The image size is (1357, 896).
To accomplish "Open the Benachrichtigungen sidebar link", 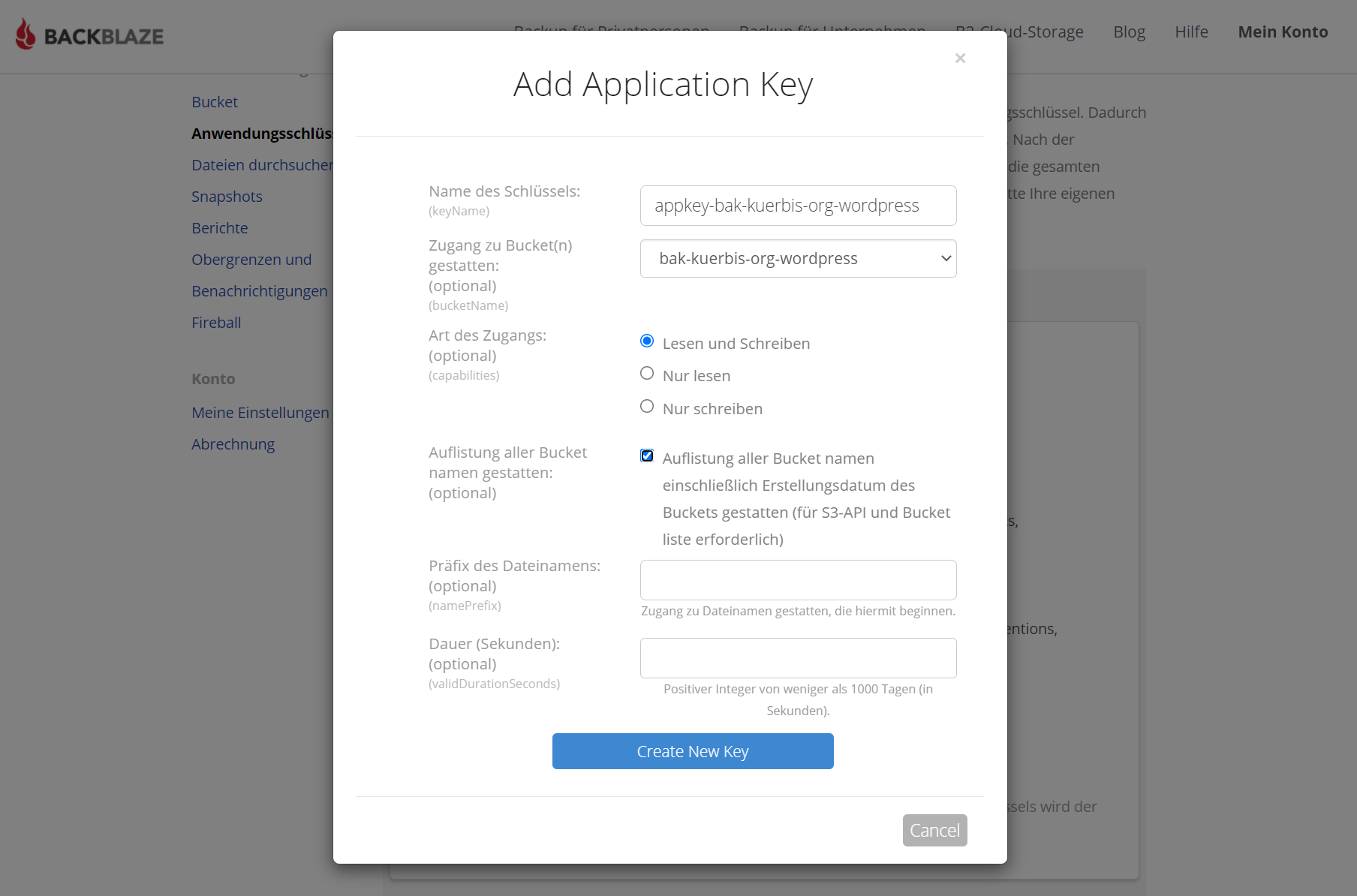I will coord(260,291).
